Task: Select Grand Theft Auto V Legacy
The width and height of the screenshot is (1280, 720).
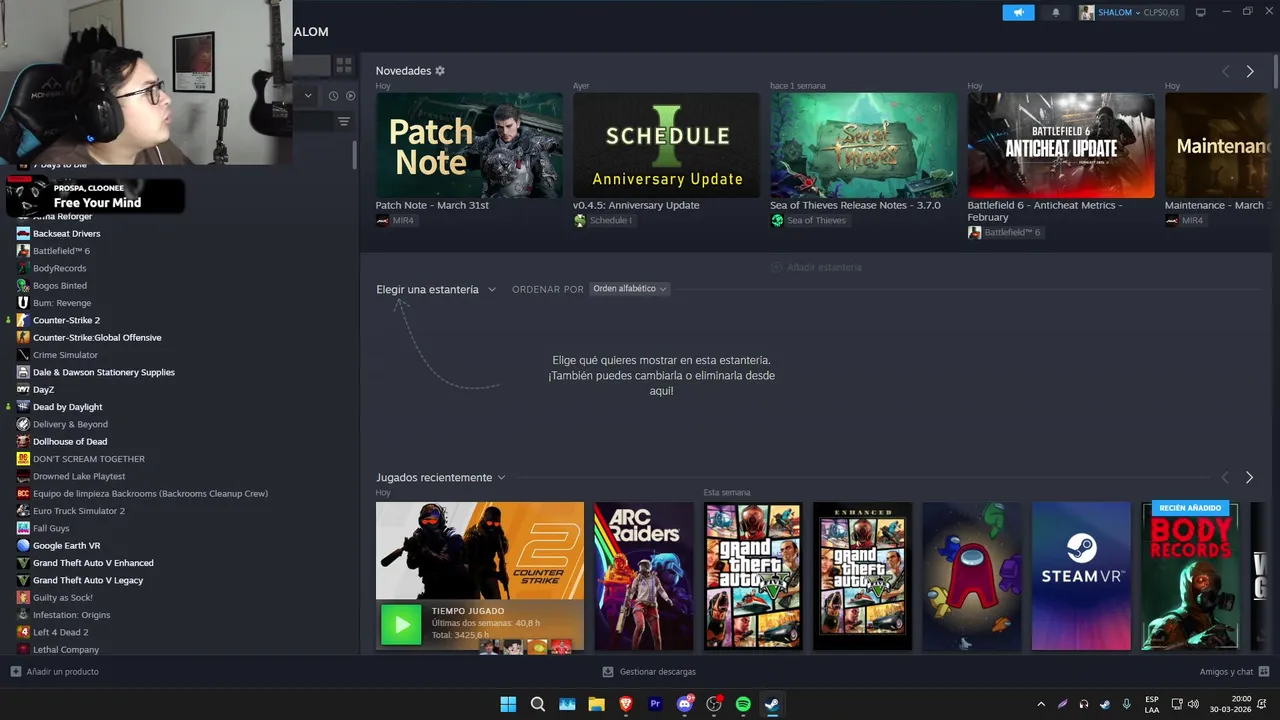Action: point(88,580)
